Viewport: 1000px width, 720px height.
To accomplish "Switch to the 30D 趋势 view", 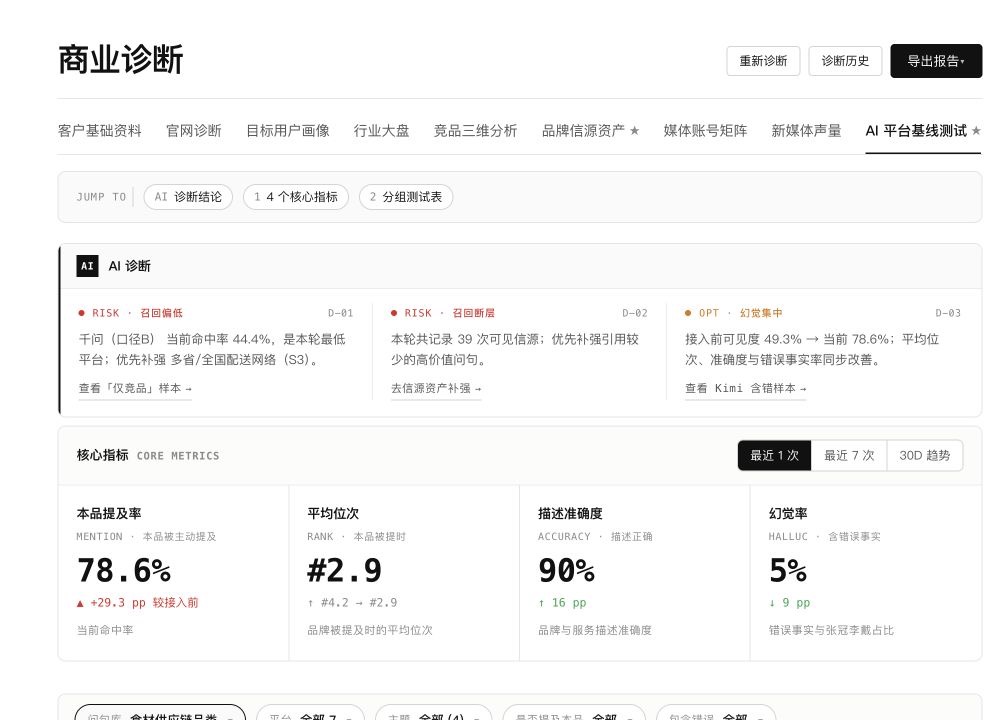I will point(925,455).
